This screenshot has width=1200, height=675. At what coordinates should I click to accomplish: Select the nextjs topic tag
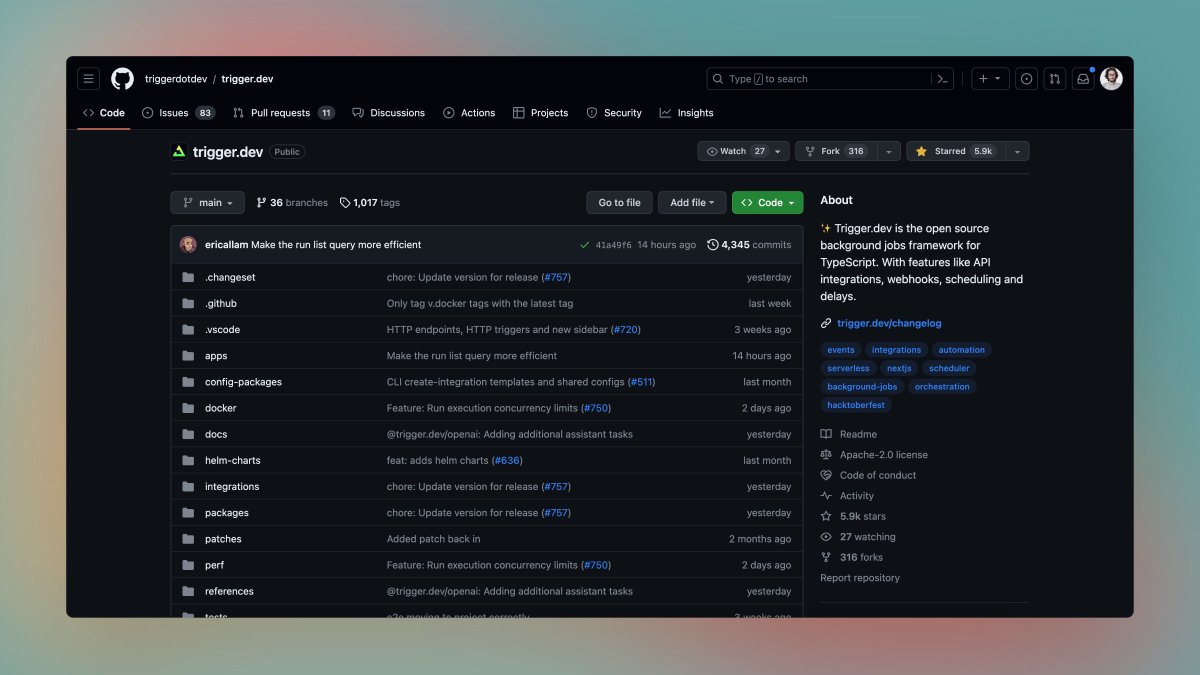[x=899, y=368]
